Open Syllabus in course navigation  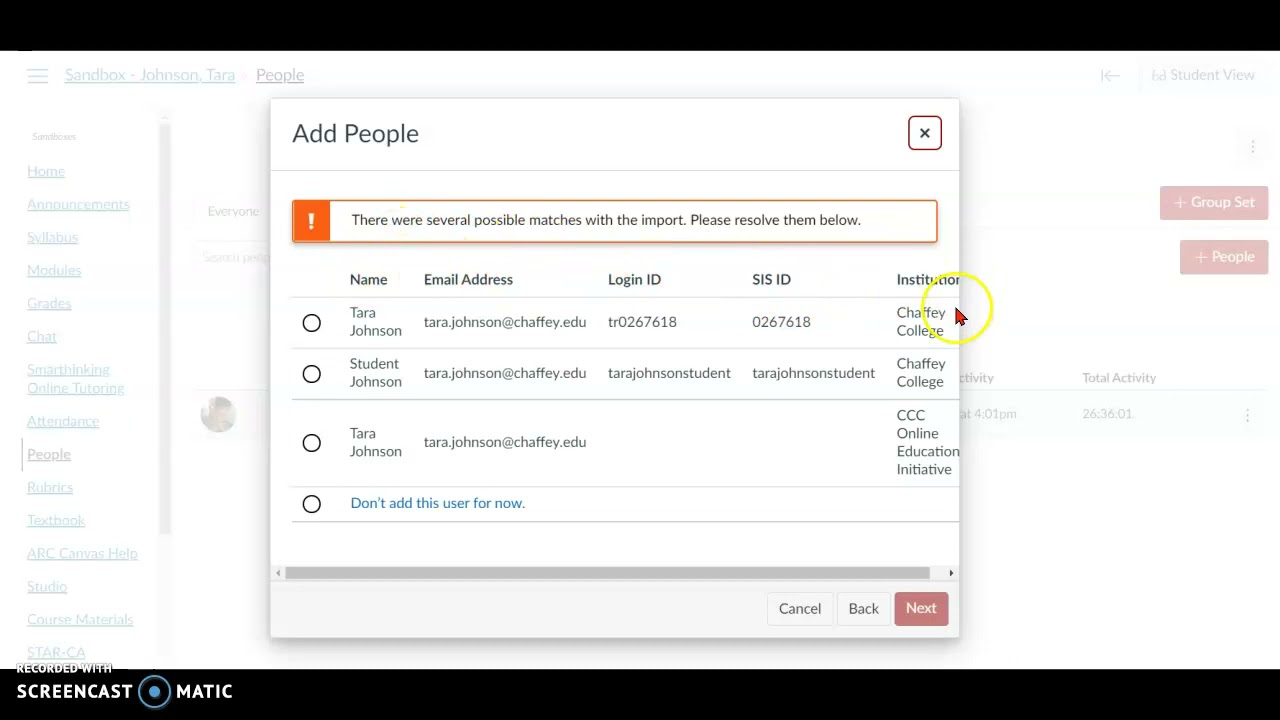click(52, 237)
